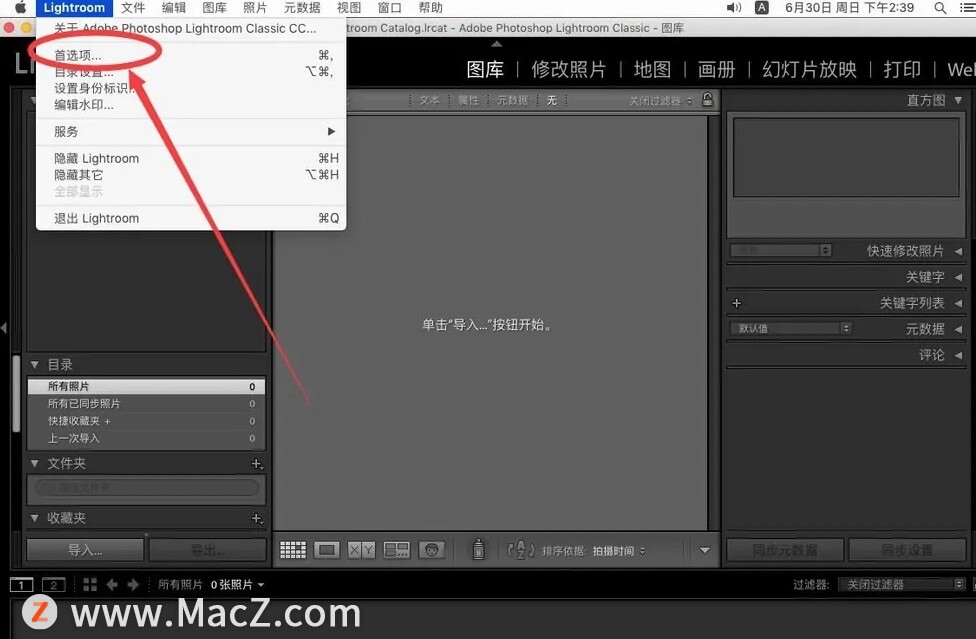
Task: Collapse the 目录 panel
Action: pyautogui.click(x=35, y=365)
